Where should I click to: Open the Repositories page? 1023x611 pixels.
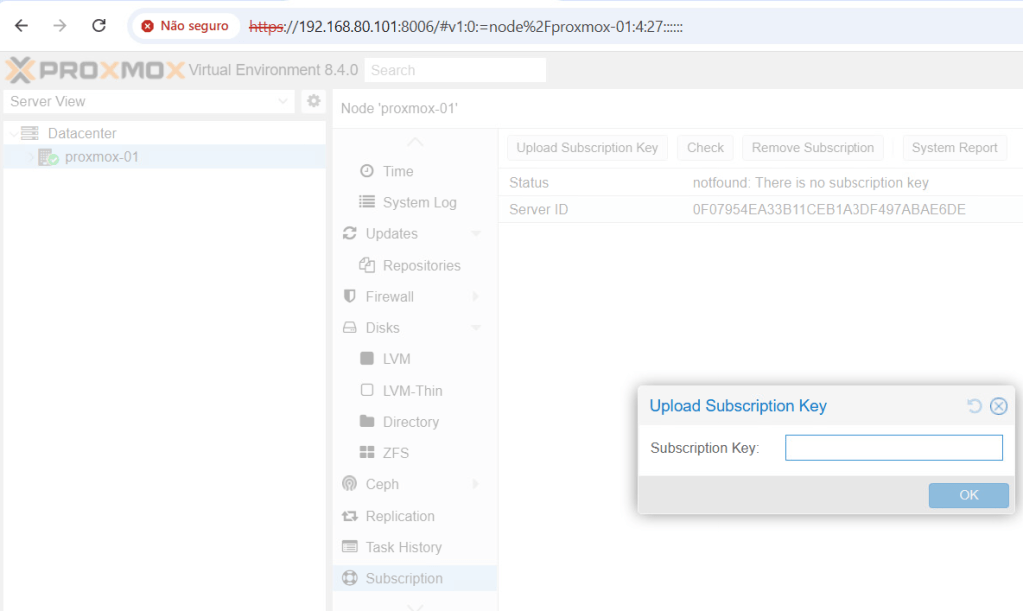coord(421,266)
